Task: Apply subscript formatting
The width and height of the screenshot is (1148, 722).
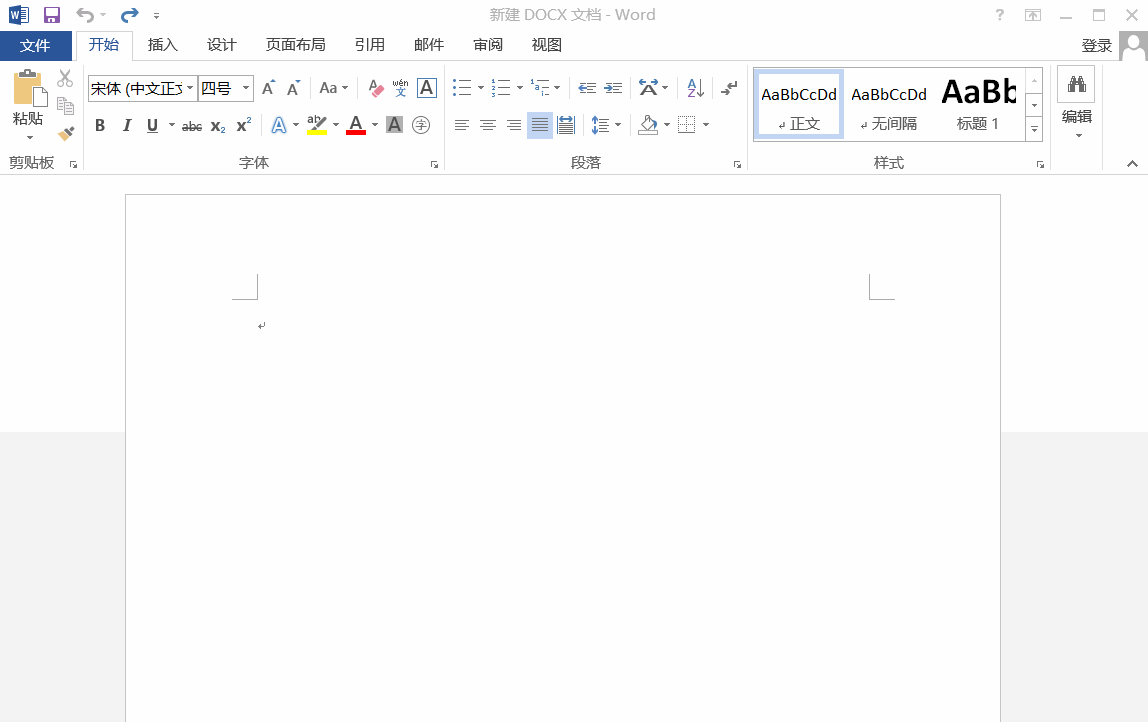Action: pos(218,126)
